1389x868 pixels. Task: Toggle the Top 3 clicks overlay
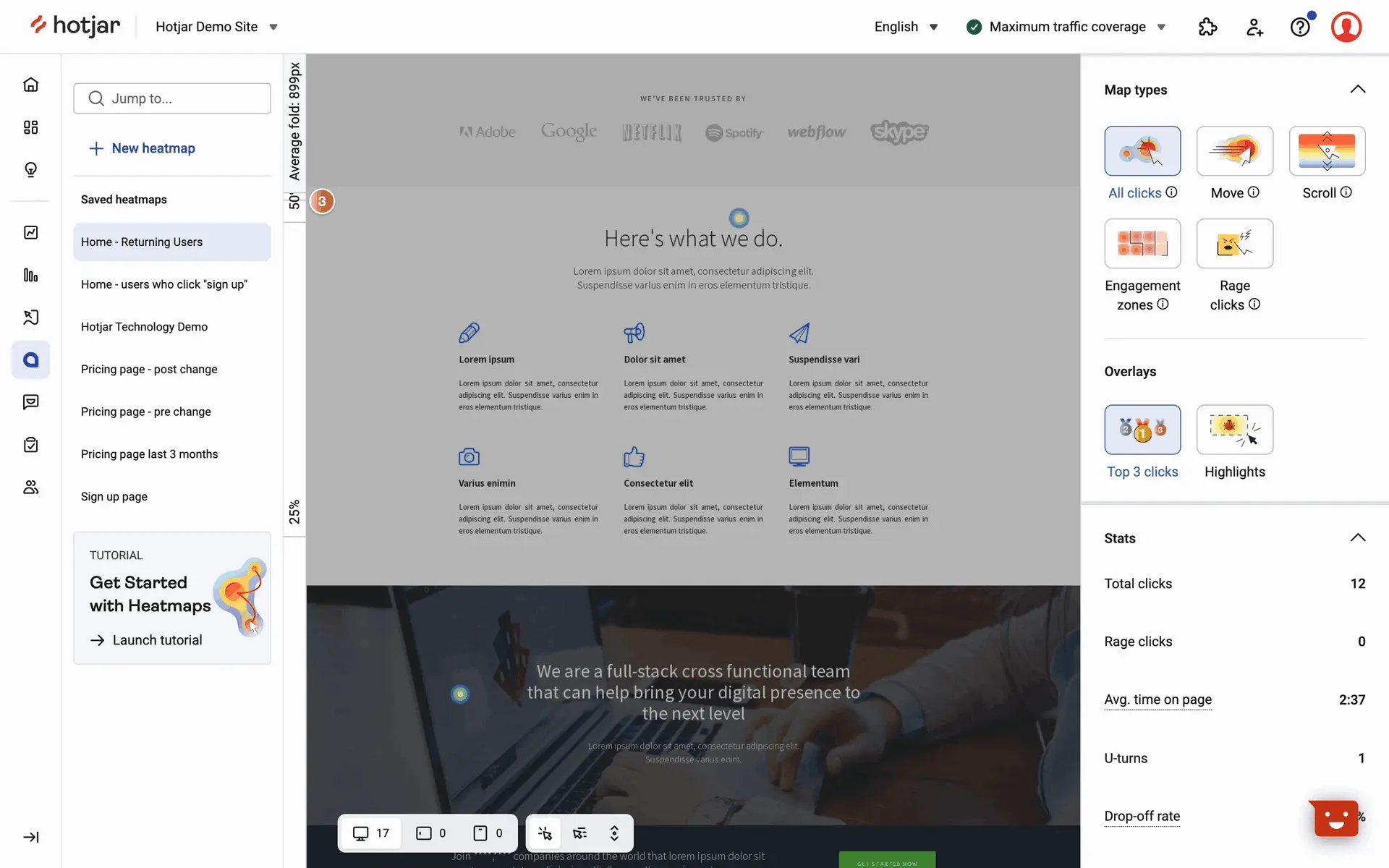tap(1142, 430)
